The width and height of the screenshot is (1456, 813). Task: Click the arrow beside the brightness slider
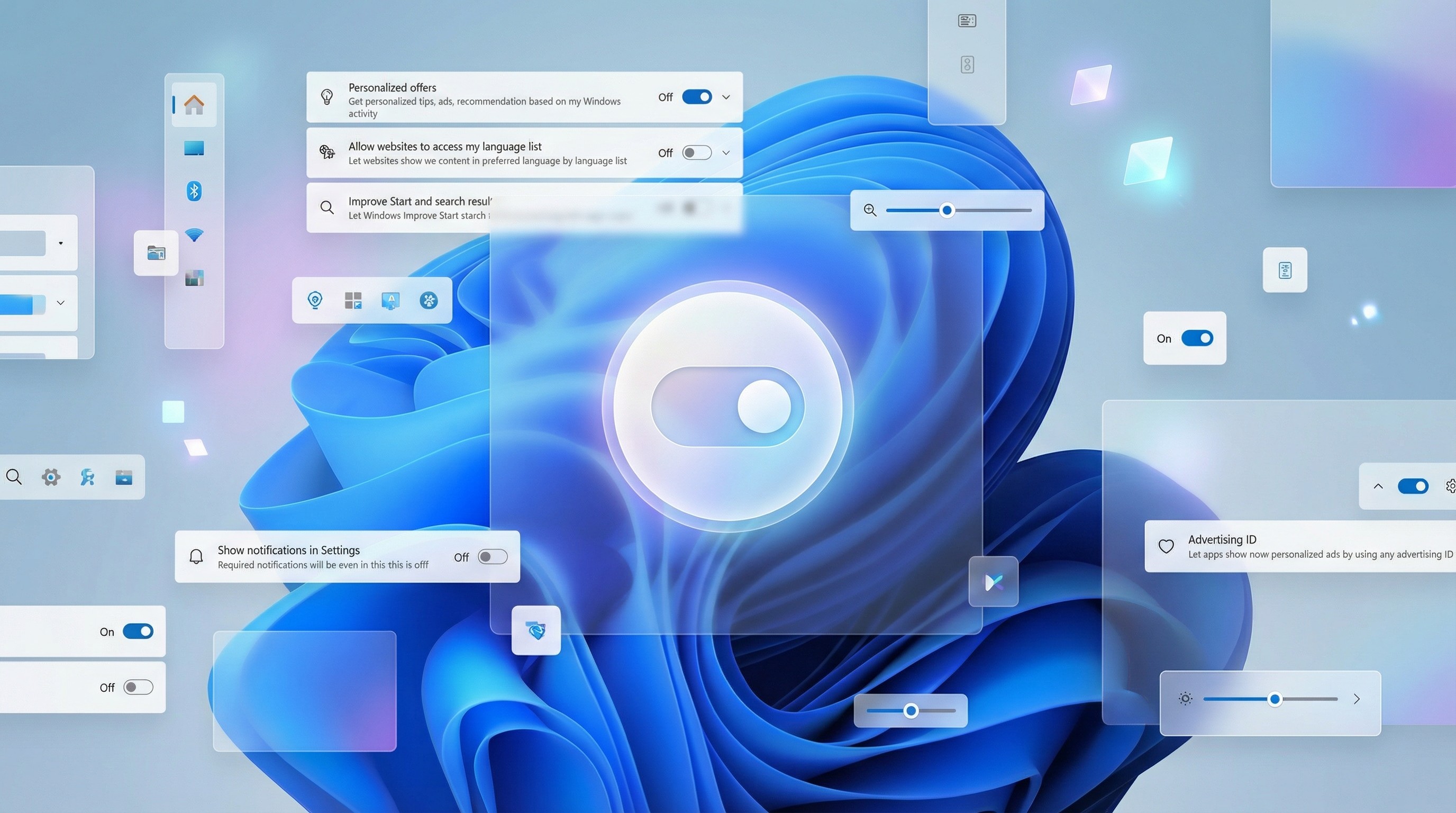click(x=1357, y=699)
